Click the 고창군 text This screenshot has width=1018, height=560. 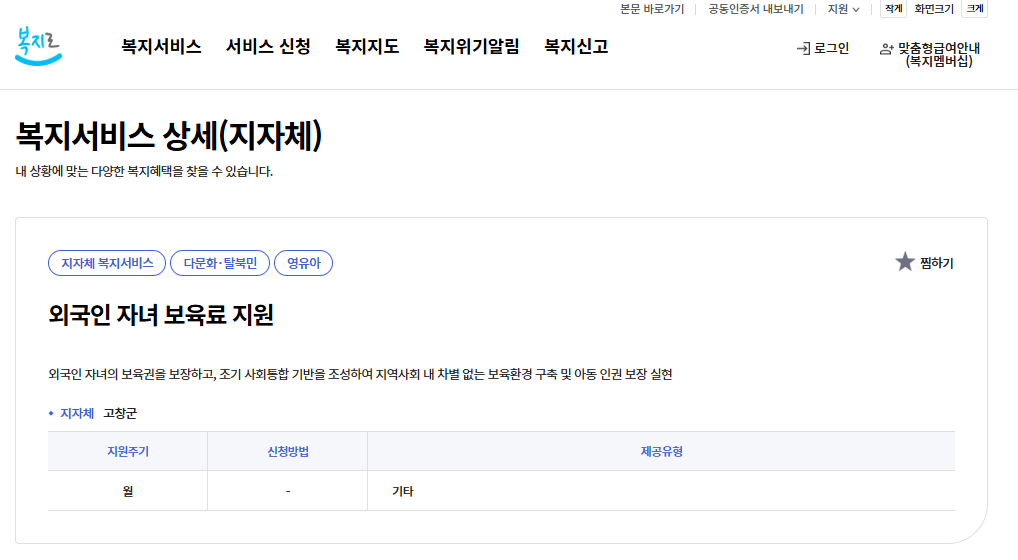click(x=120, y=413)
